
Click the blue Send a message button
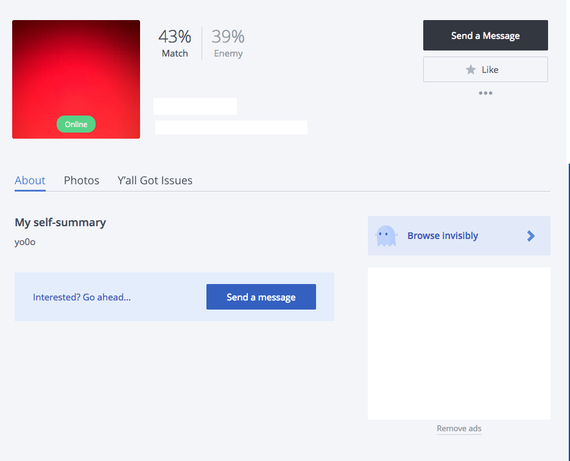tap(261, 297)
